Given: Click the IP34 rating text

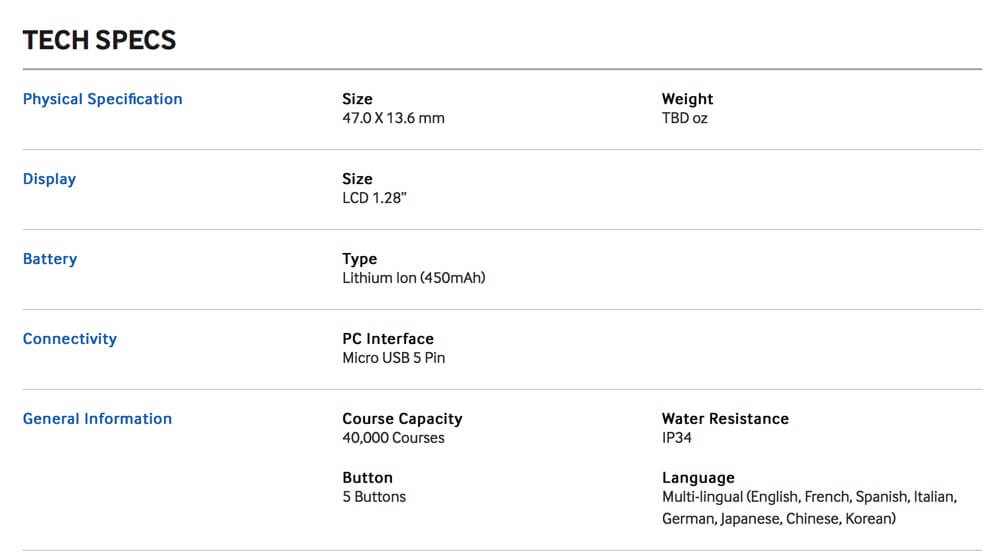Looking at the screenshot, I should pyautogui.click(x=677, y=438).
